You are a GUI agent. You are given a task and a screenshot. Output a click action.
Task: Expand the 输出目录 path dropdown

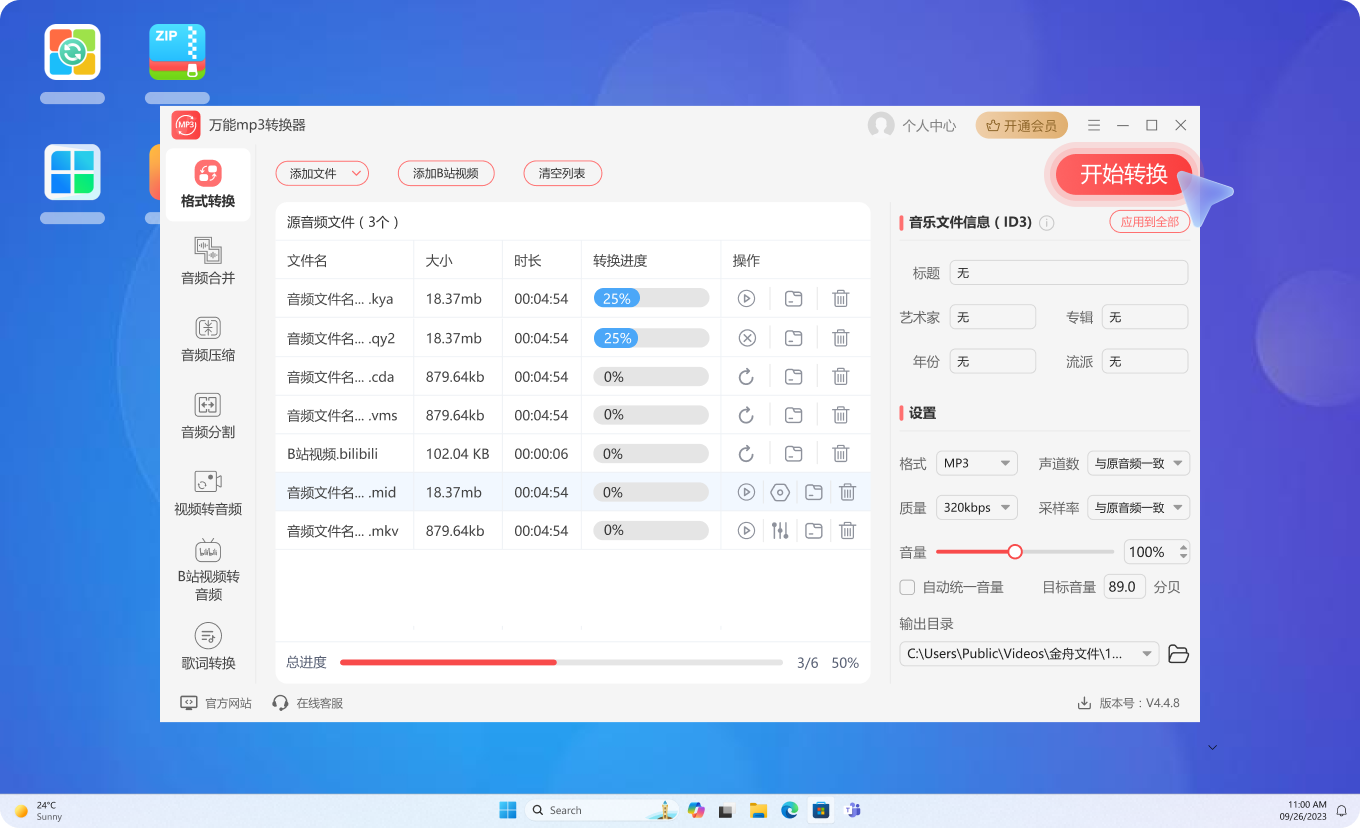click(x=1148, y=654)
